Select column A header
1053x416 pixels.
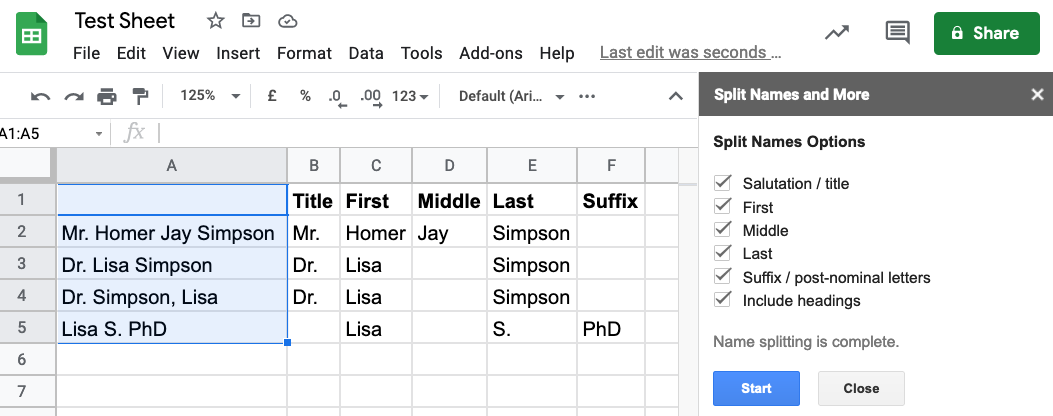click(x=172, y=165)
